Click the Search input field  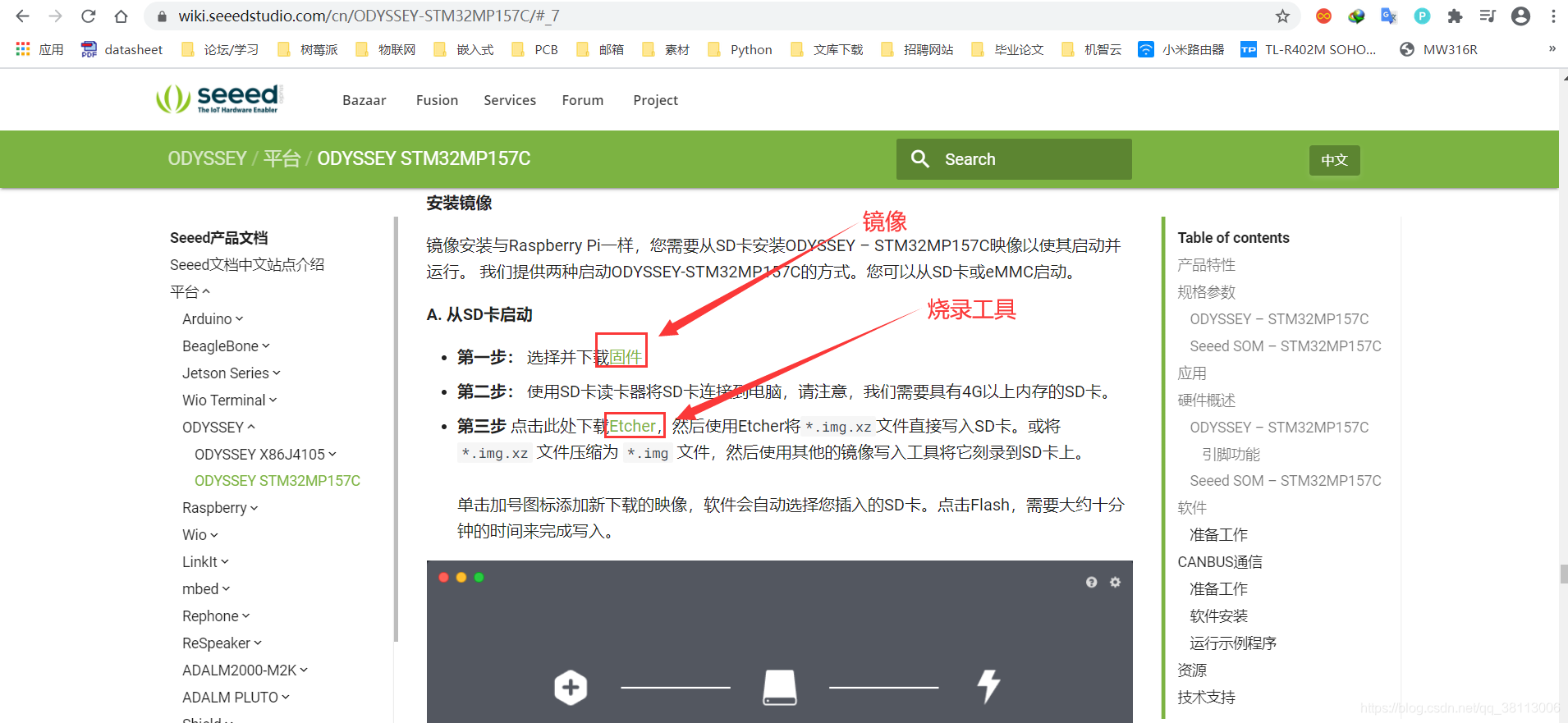click(x=1014, y=159)
